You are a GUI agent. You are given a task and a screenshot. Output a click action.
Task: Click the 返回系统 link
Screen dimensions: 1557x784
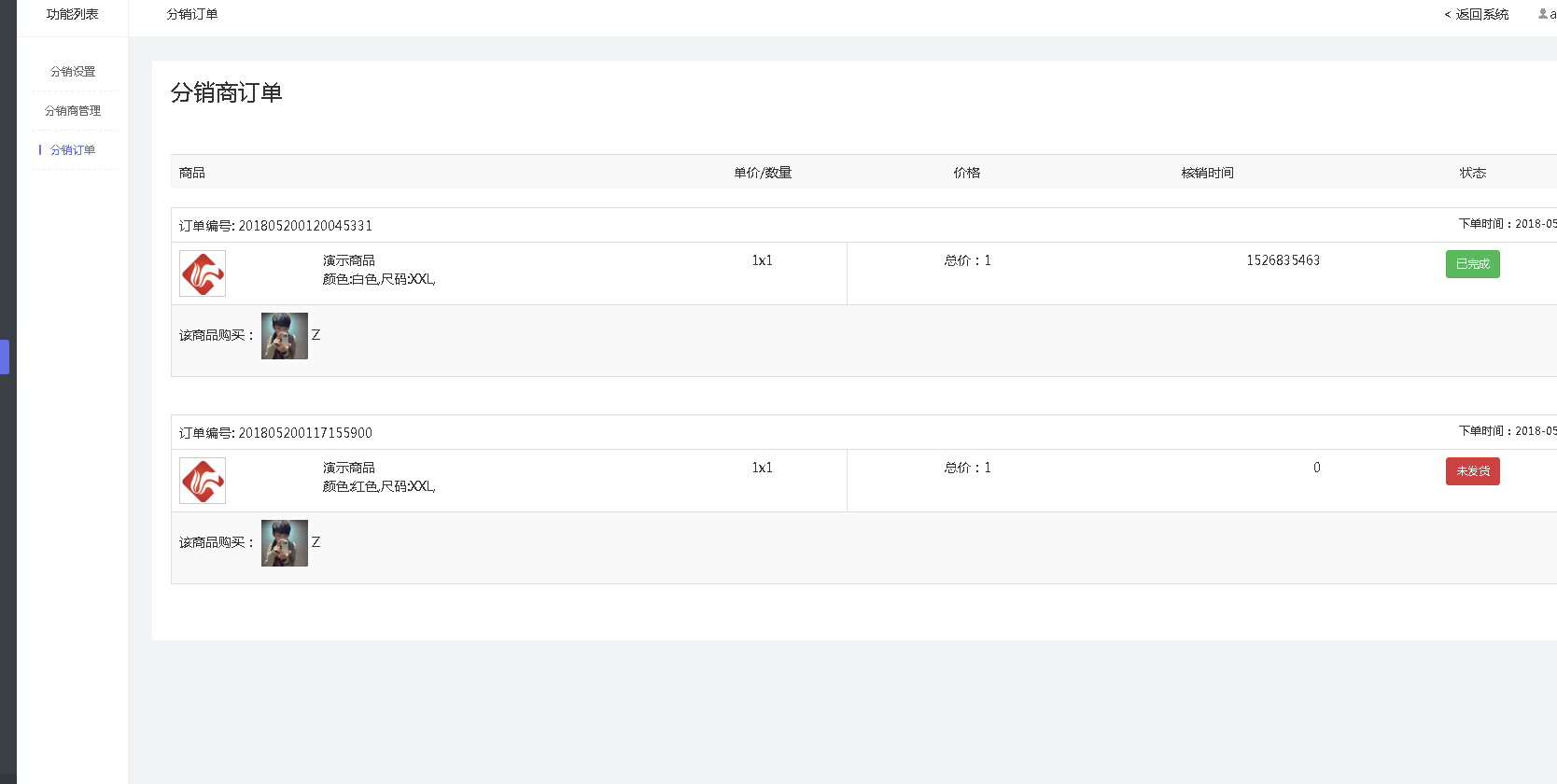point(1477,14)
